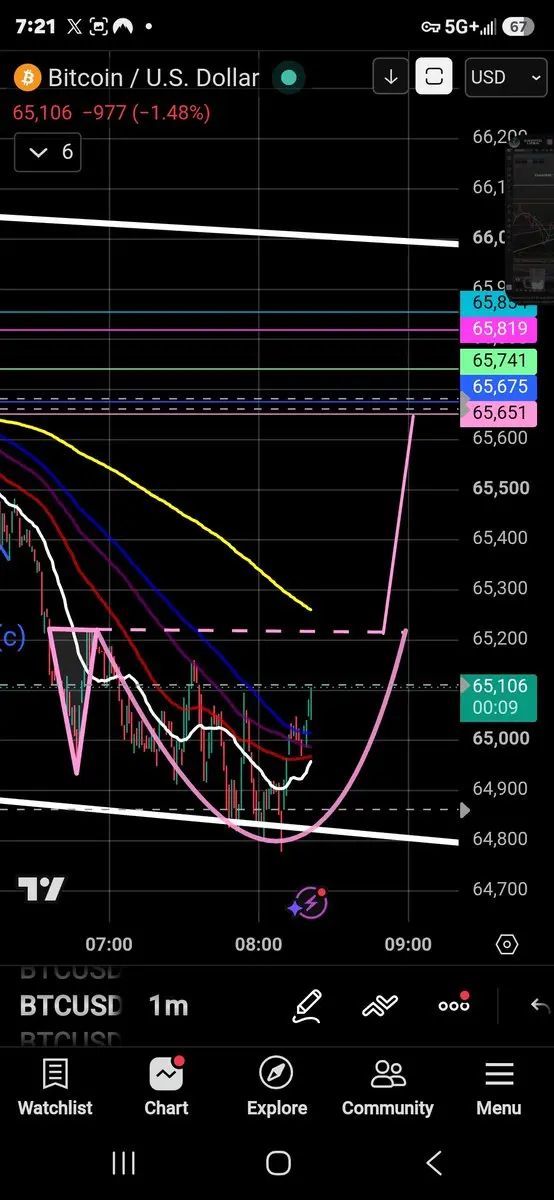Switch to the Explore tab

point(277,1087)
